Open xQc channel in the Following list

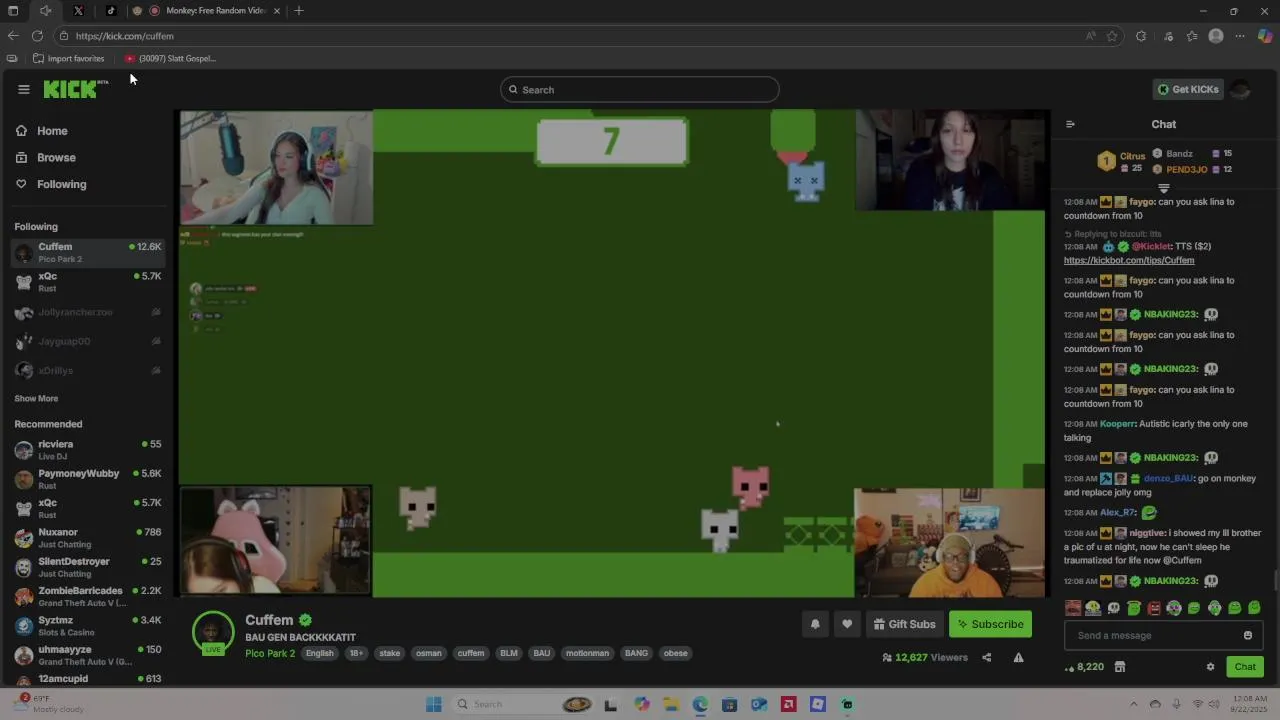88,282
